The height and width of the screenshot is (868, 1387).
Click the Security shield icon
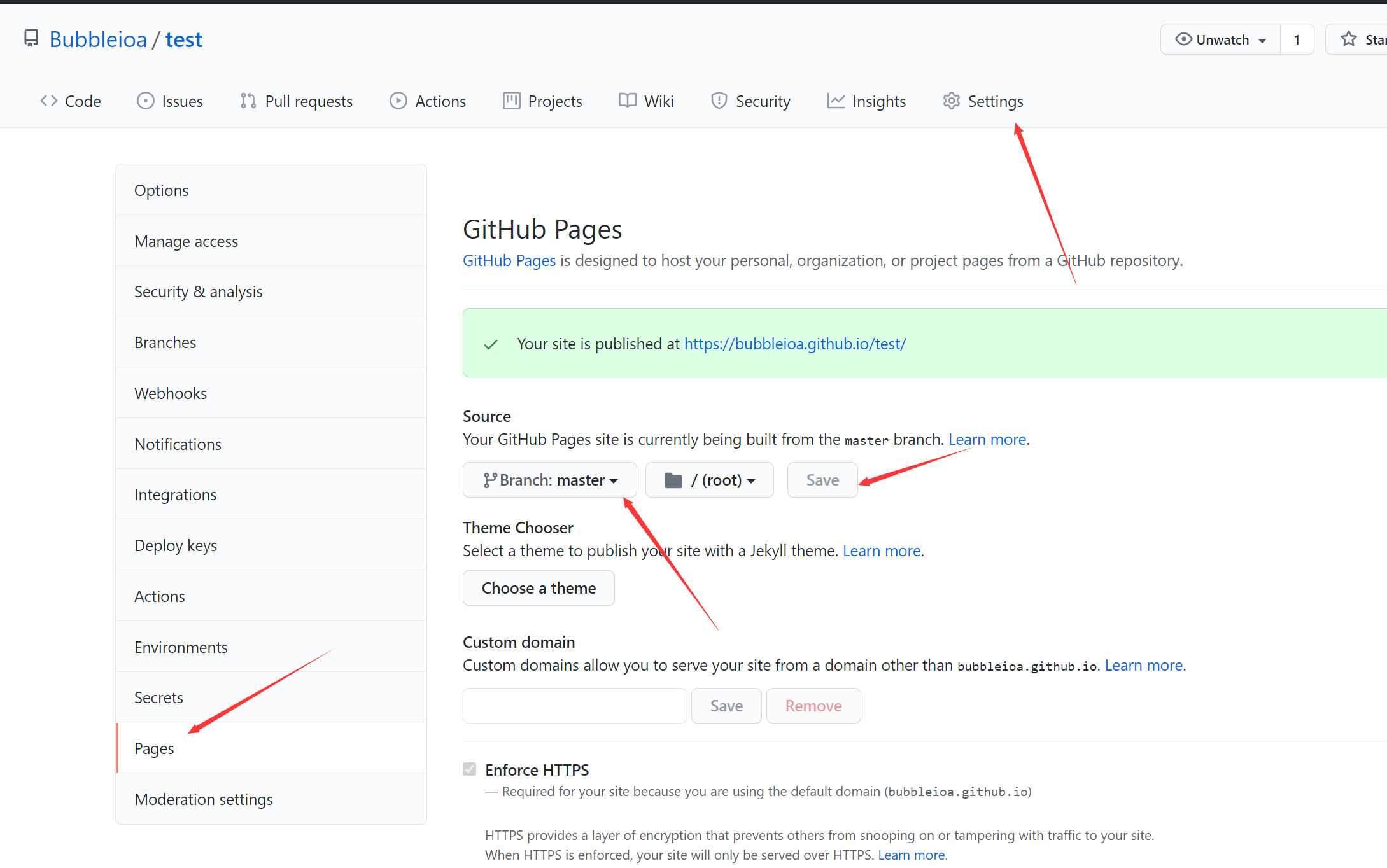(x=719, y=101)
